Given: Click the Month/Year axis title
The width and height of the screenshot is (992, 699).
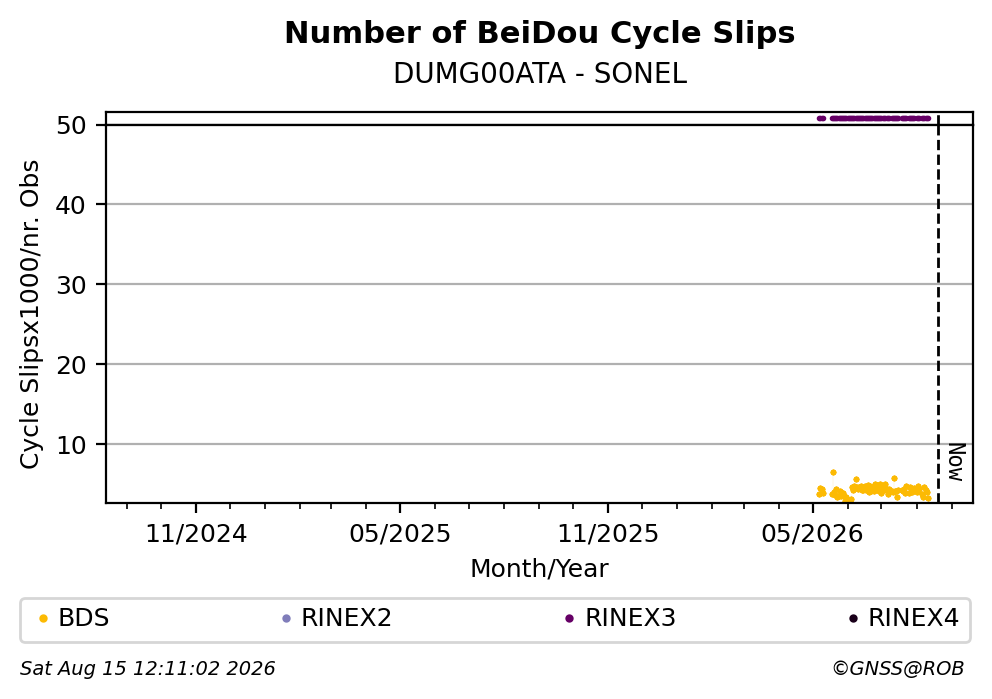Looking at the screenshot, I should [x=540, y=569].
